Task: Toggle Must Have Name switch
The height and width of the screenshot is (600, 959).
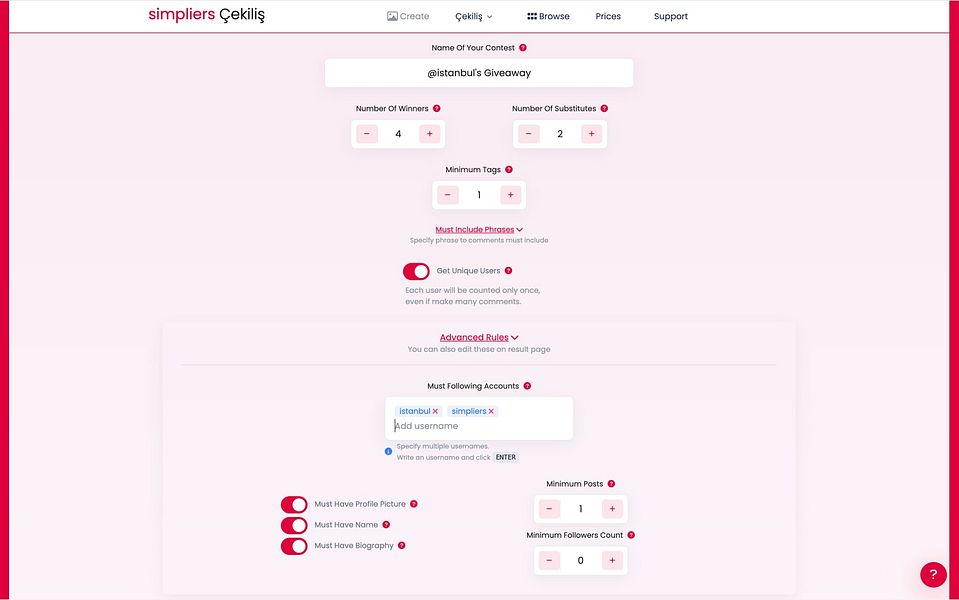Action: [294, 525]
